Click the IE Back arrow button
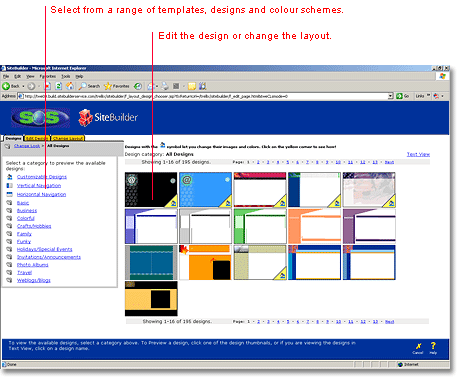Screen dimensions: 459x380 coord(6,86)
